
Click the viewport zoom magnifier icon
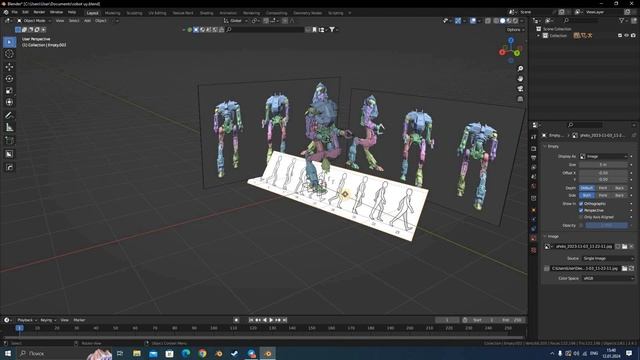(x=520, y=69)
